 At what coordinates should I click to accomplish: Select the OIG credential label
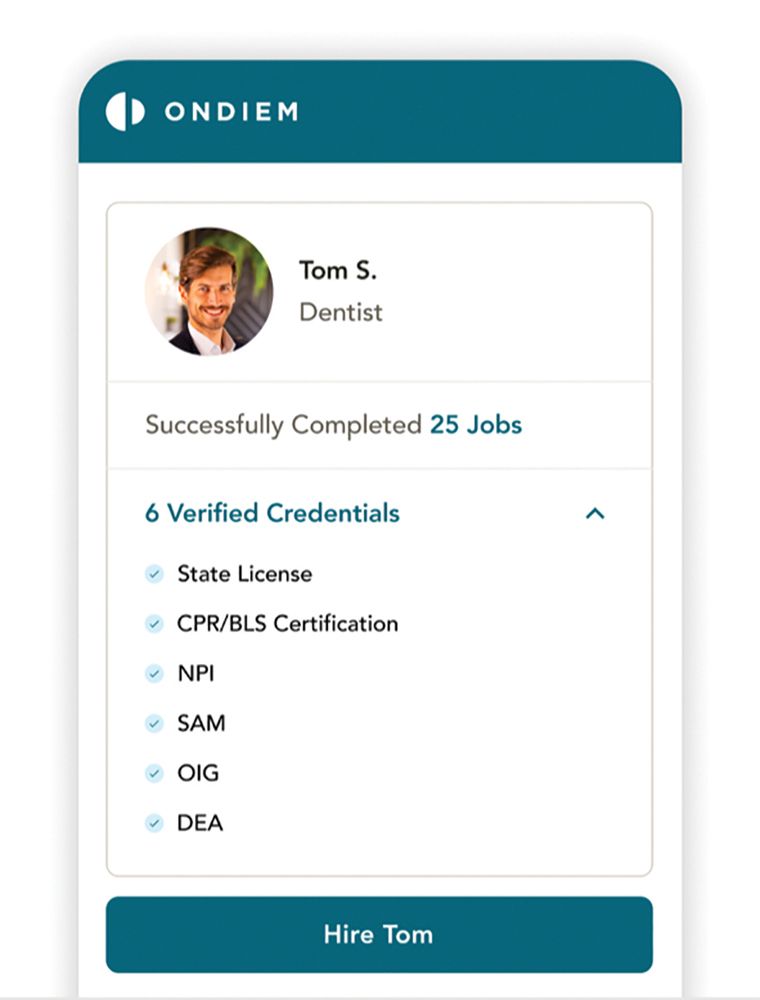pos(198,773)
